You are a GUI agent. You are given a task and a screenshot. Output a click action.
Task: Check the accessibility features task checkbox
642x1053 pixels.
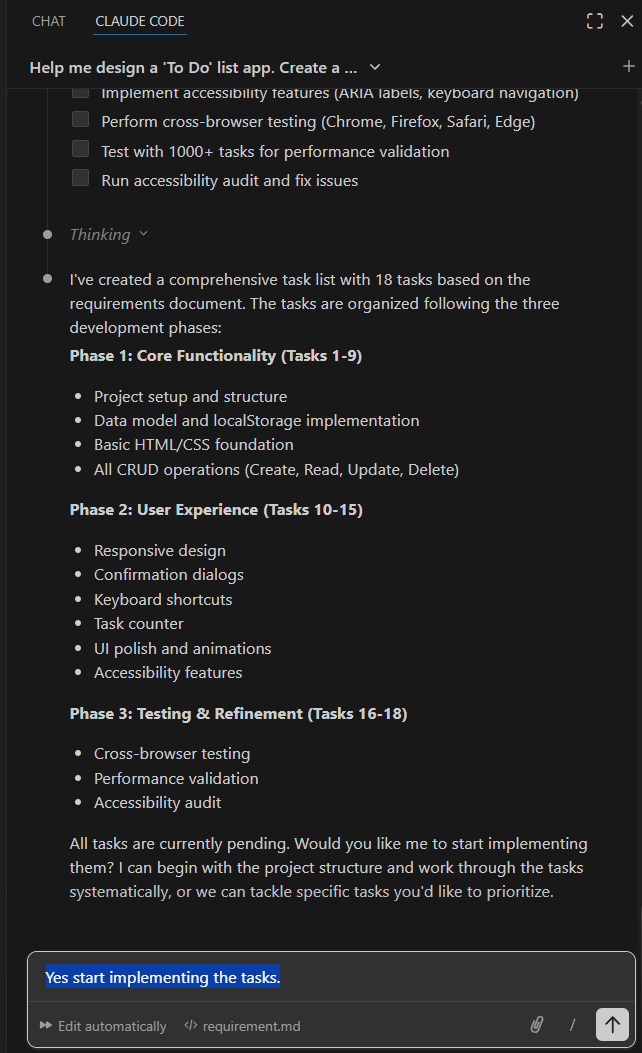[81, 93]
